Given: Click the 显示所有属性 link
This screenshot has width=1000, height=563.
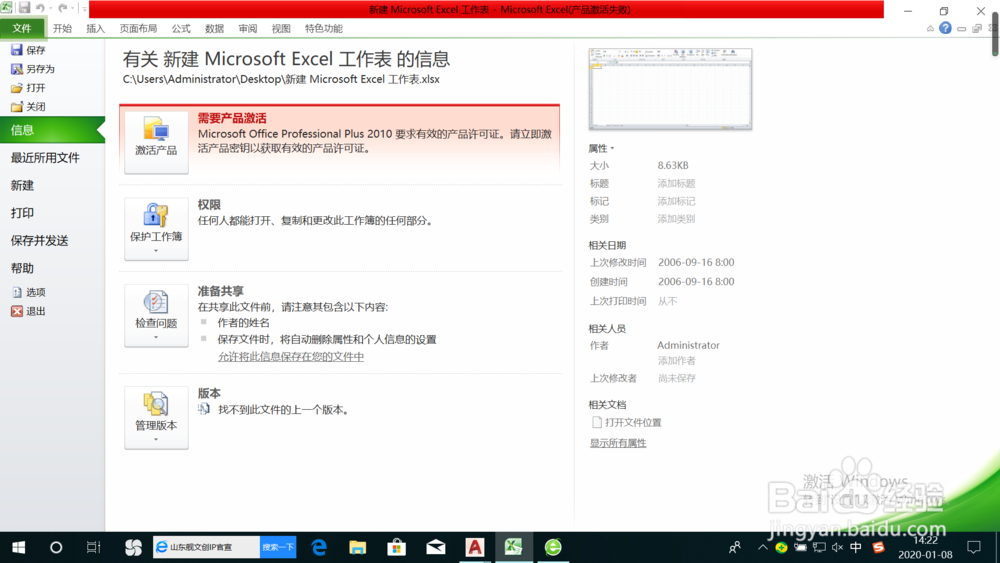Looking at the screenshot, I should coord(618,442).
